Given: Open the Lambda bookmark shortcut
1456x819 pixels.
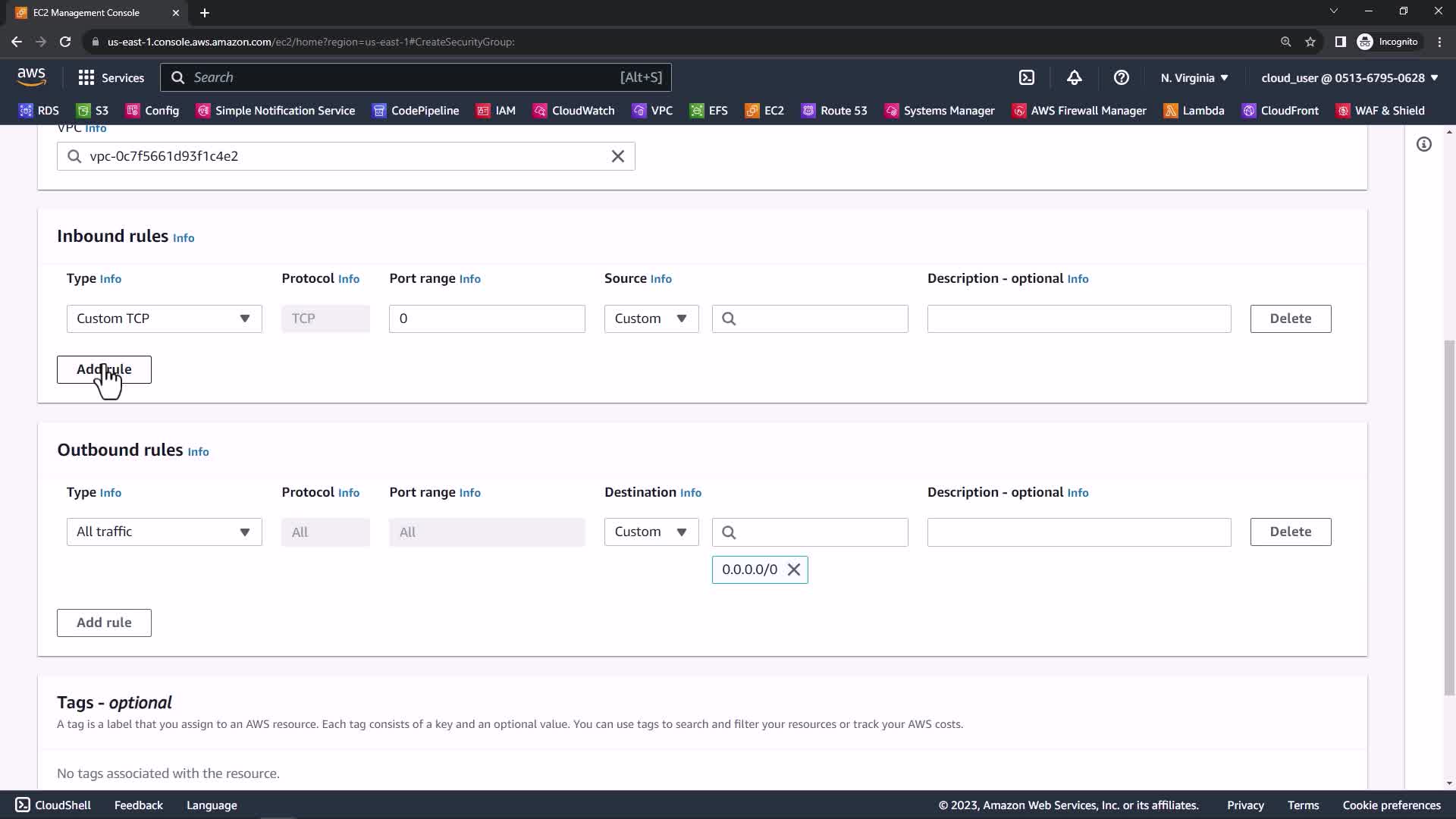Looking at the screenshot, I should point(1194,111).
